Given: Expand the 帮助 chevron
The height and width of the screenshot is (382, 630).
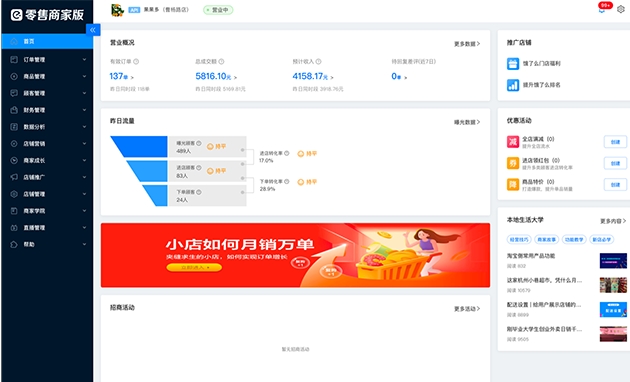Looking at the screenshot, I should (x=84, y=244).
